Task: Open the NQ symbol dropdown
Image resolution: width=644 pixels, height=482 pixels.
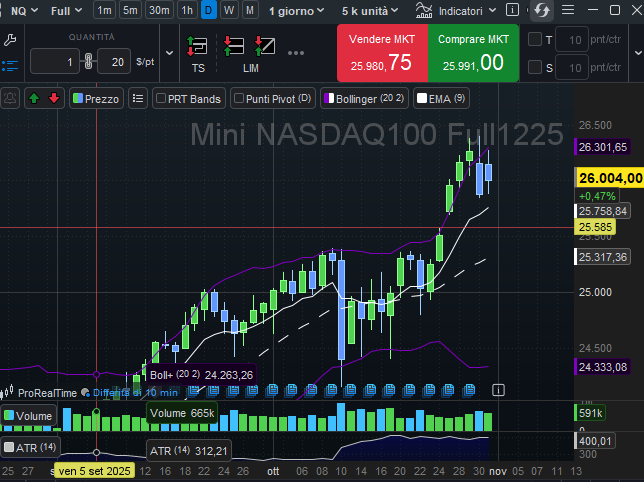Action: pyautogui.click(x=24, y=11)
